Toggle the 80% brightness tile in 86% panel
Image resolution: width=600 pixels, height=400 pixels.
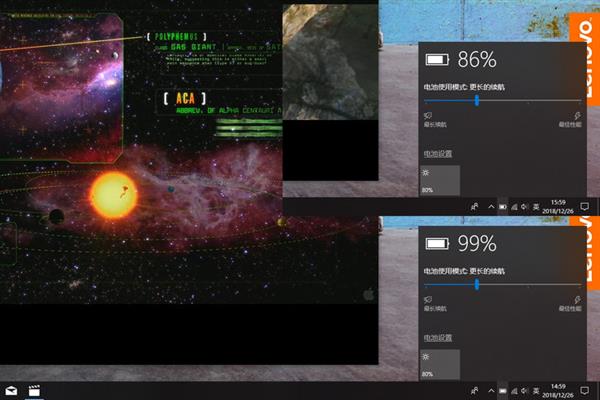(440, 180)
